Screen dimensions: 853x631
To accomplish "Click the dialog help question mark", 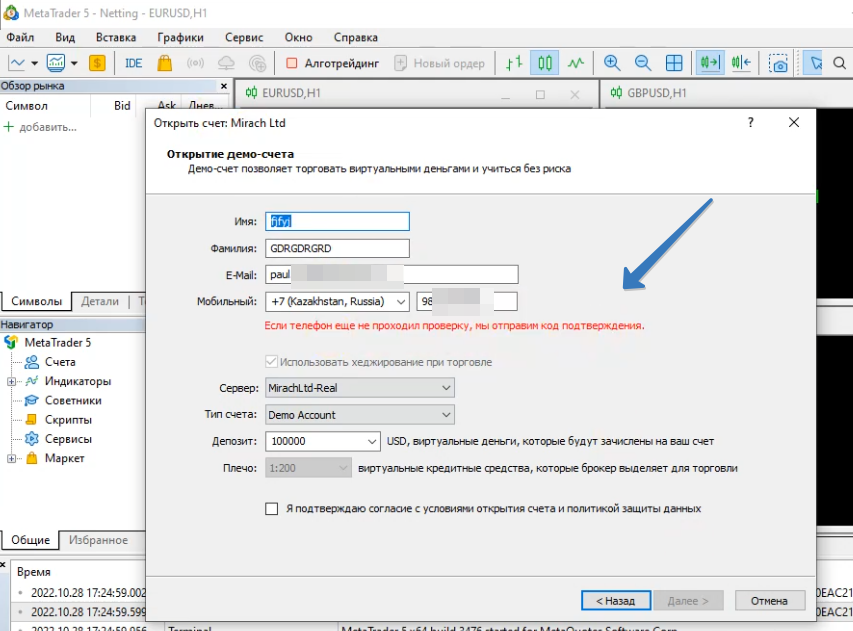I will 751,122.
